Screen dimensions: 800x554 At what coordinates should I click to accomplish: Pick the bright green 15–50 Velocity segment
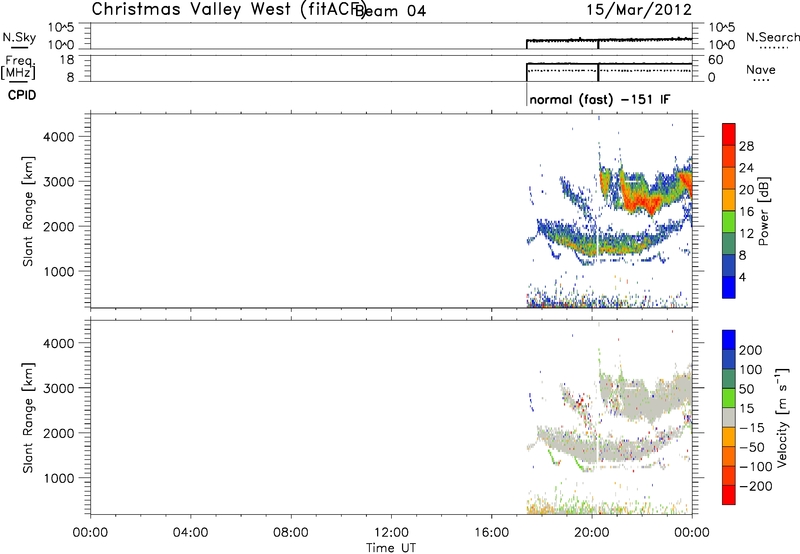(729, 398)
